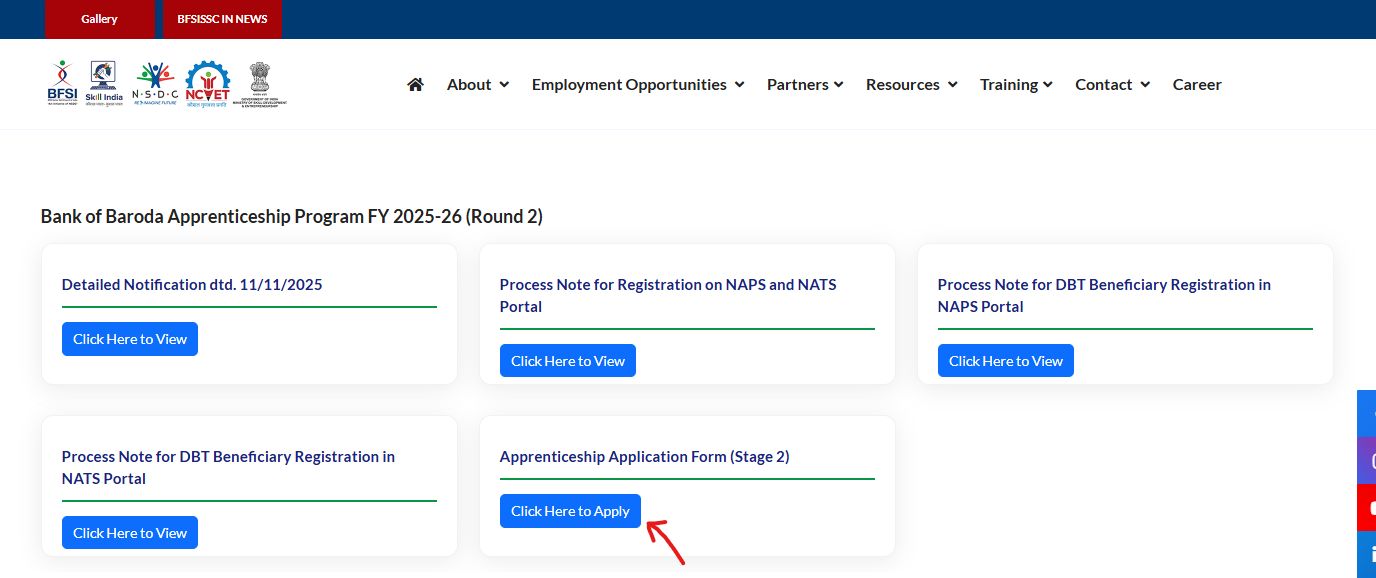Image resolution: width=1376 pixels, height=578 pixels.
Task: Open the LinkedIn side icon
Action: [x=1368, y=554]
